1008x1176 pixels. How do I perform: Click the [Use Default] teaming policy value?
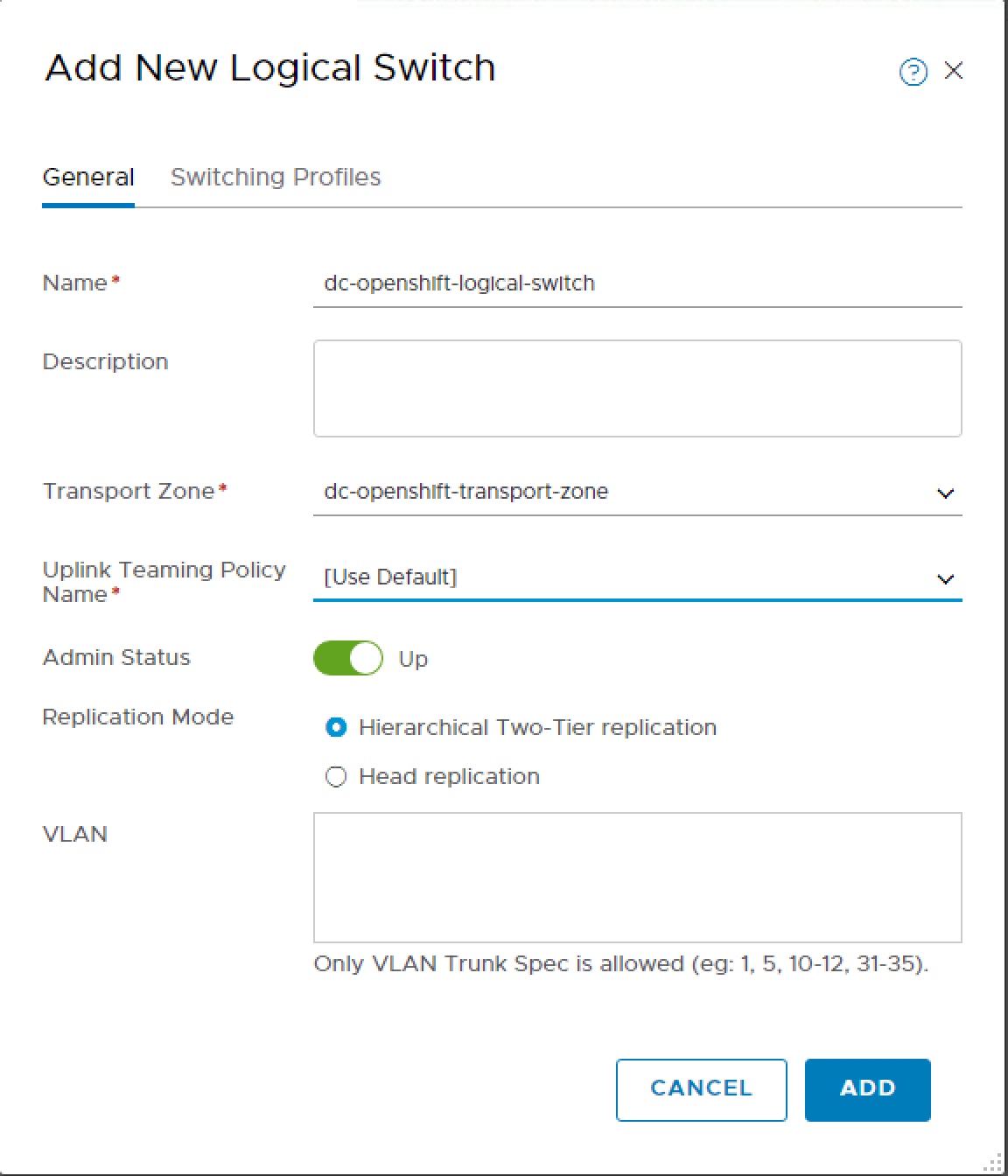pos(389,577)
